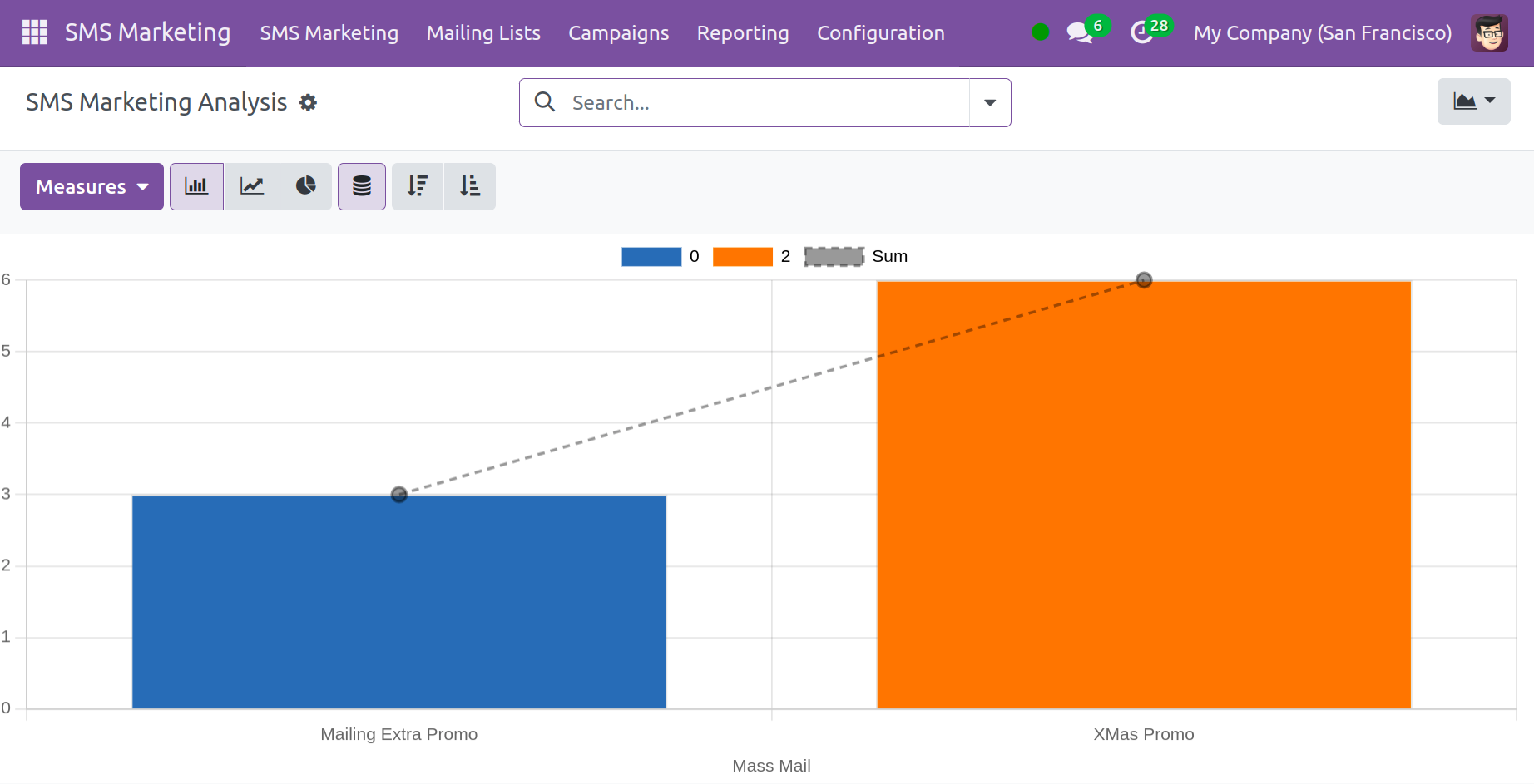Image resolution: width=1534 pixels, height=784 pixels.
Task: Open activities clock icon with 28
Action: (1142, 33)
